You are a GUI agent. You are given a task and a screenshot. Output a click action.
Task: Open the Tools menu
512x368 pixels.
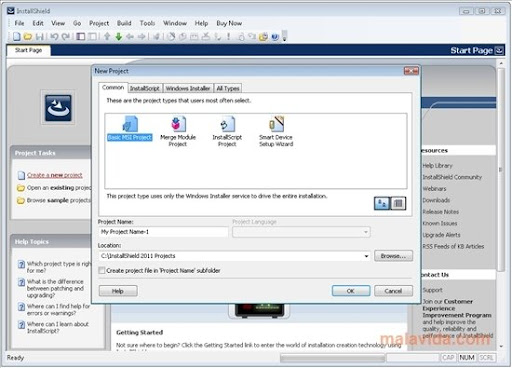click(147, 23)
